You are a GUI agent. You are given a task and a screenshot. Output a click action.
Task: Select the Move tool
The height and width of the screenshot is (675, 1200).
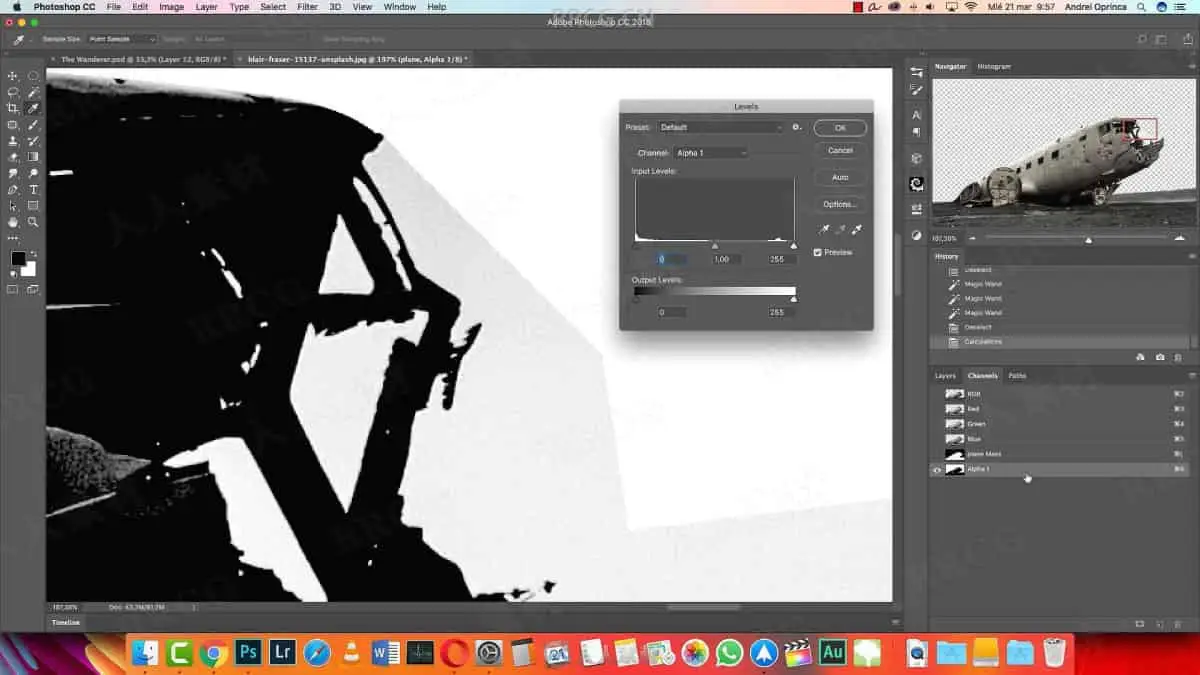(x=13, y=76)
